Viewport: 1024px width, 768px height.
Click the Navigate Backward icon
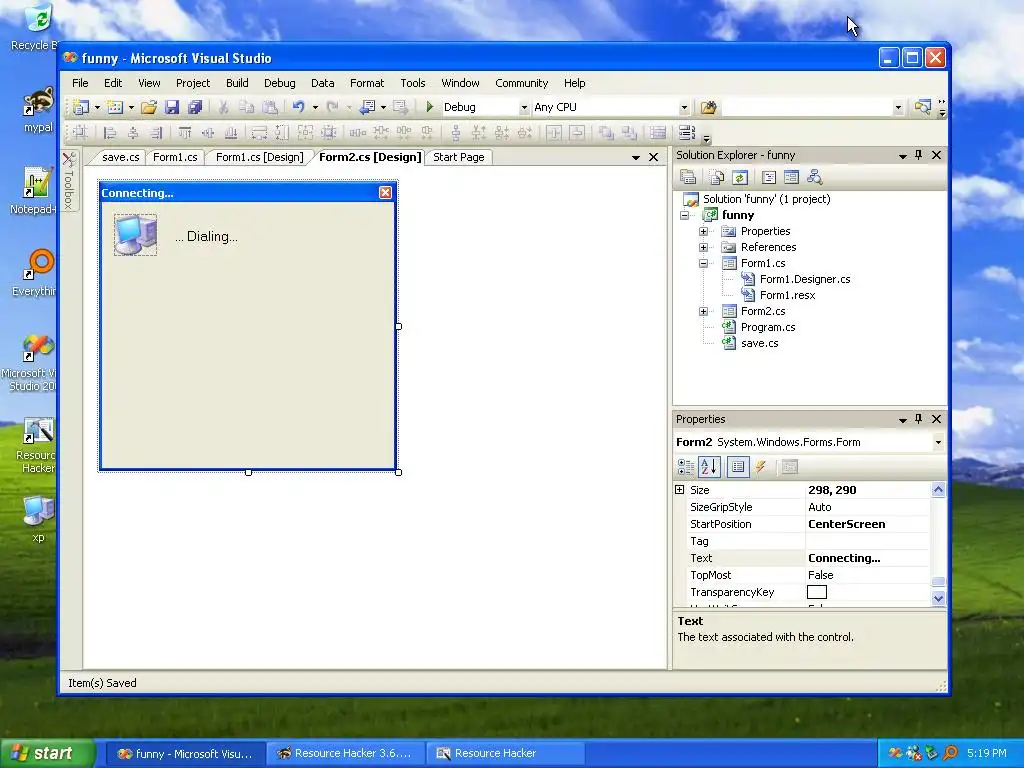[x=368, y=107]
